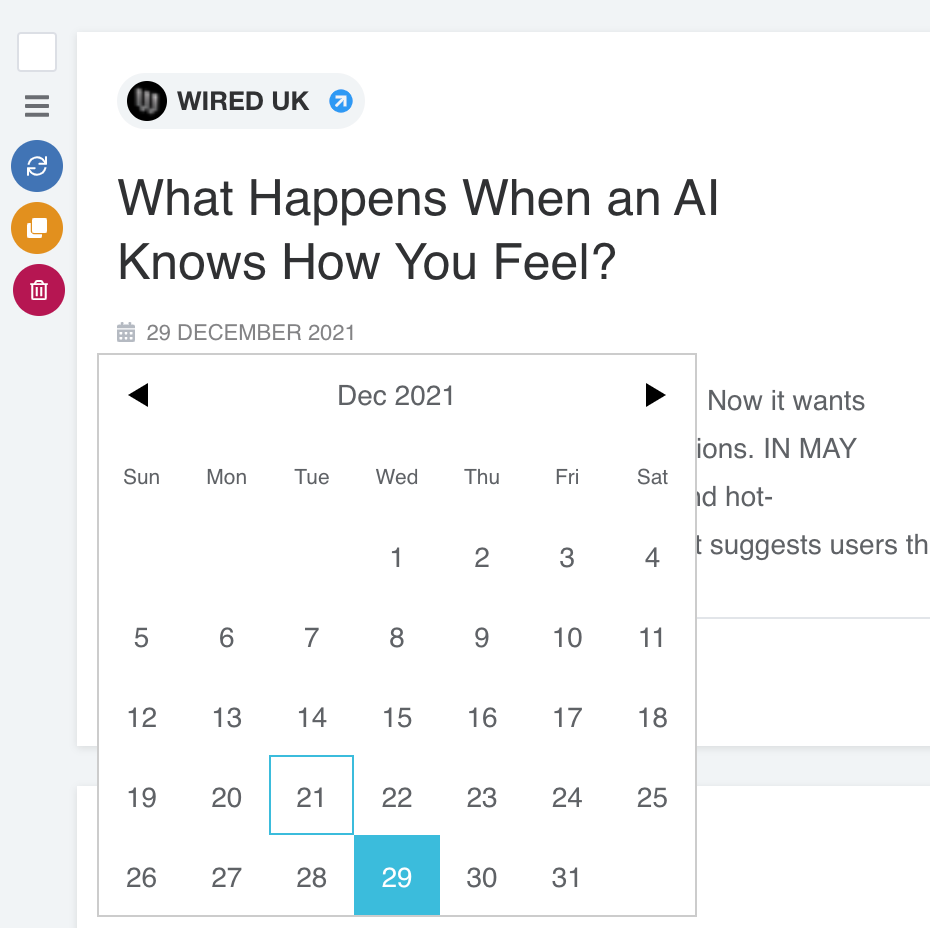Open WIRED UK external link arrow
The width and height of the screenshot is (930, 928).
tap(341, 101)
